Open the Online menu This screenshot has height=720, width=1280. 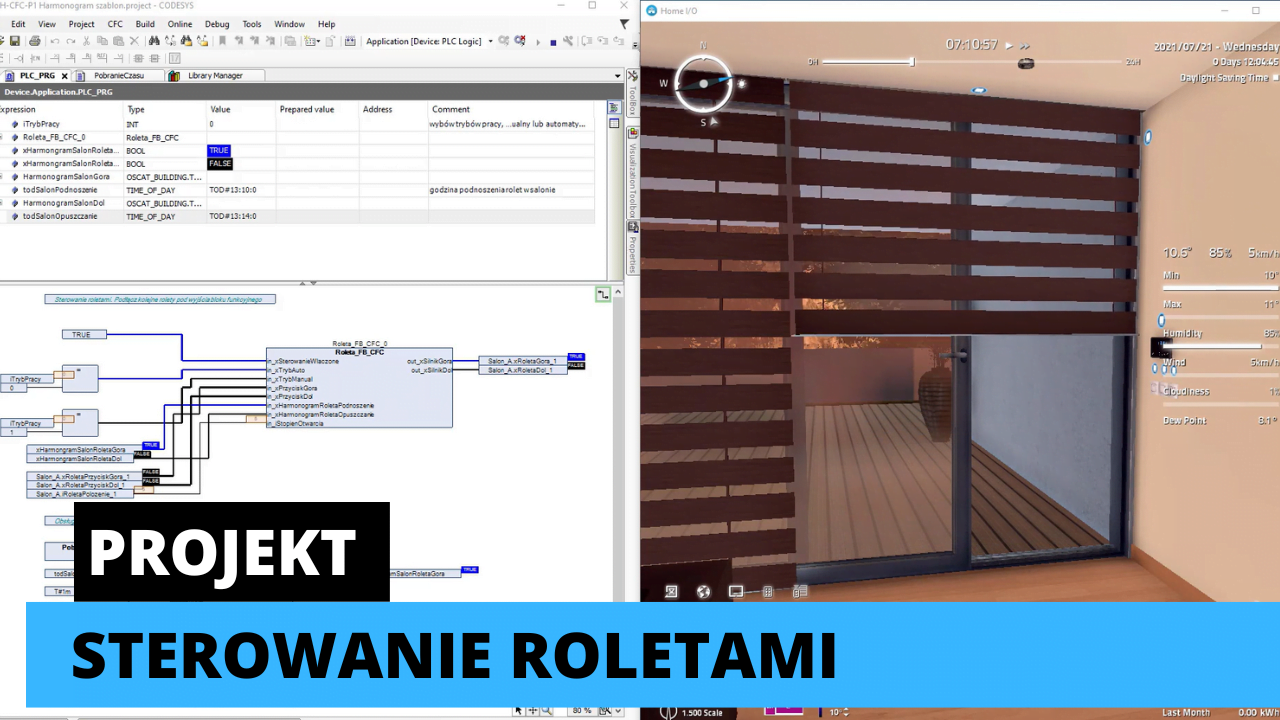180,24
